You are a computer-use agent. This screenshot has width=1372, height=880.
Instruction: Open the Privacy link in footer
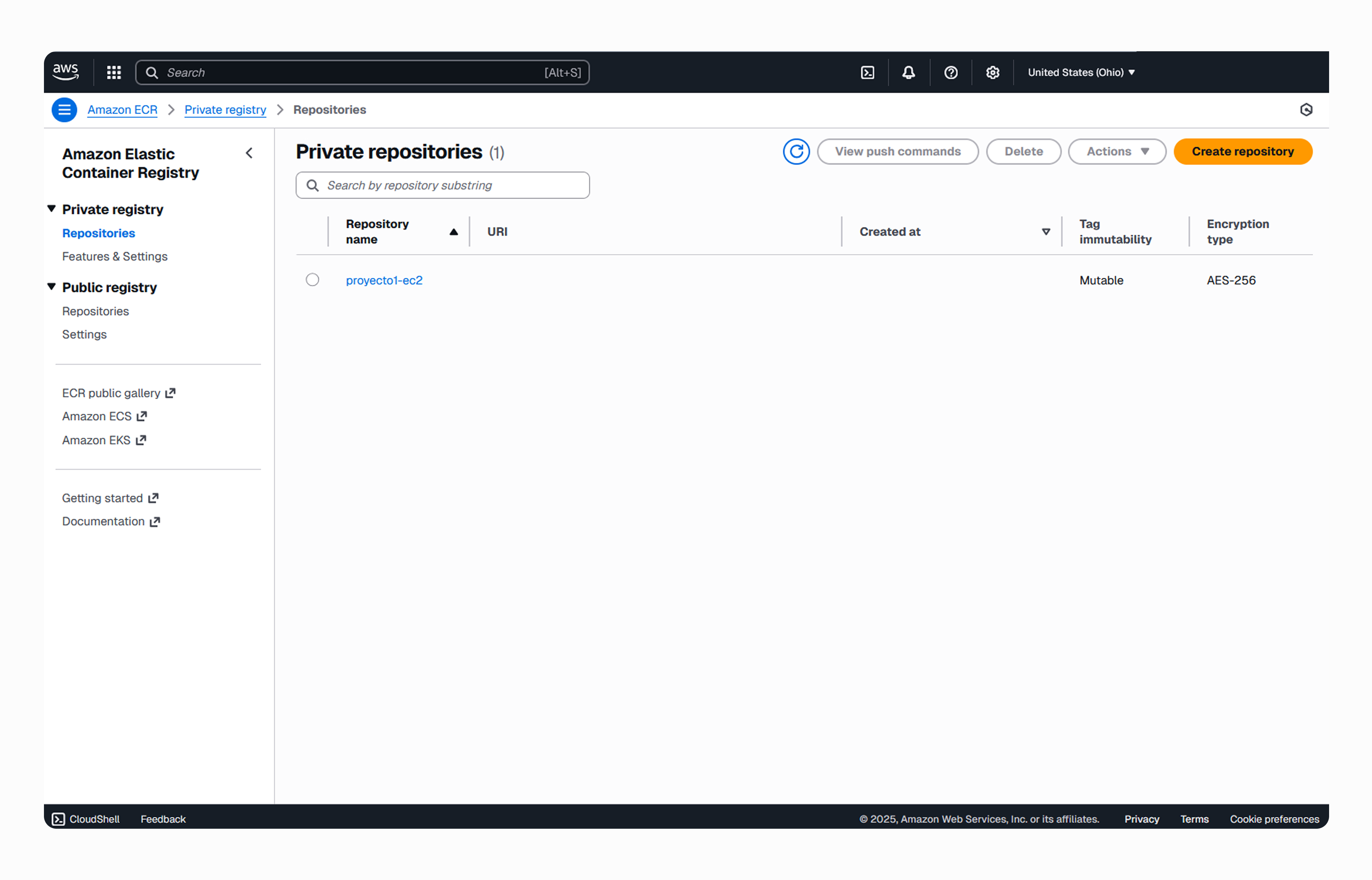click(1142, 819)
